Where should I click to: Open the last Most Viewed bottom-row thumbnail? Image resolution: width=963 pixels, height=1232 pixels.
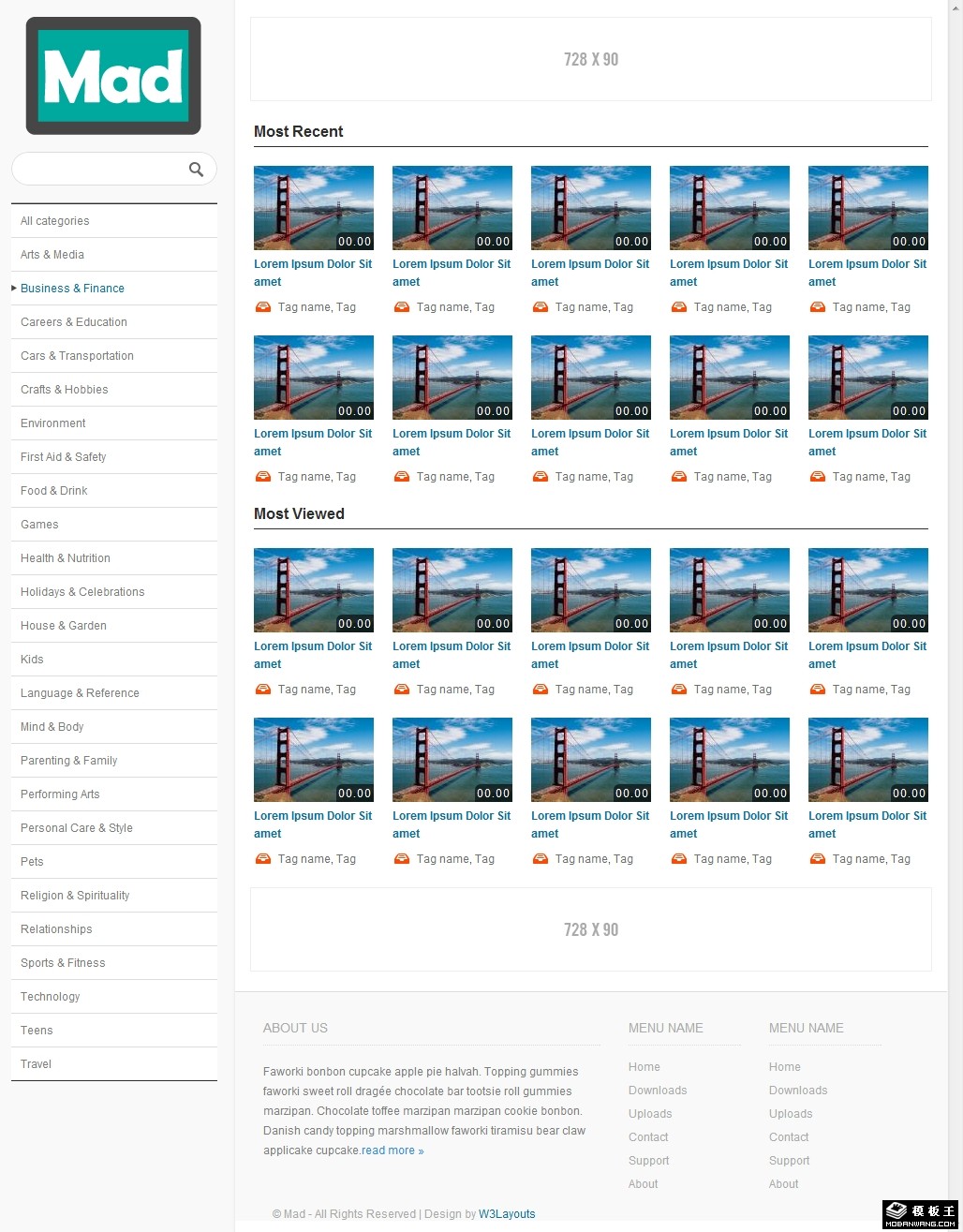[868, 760]
